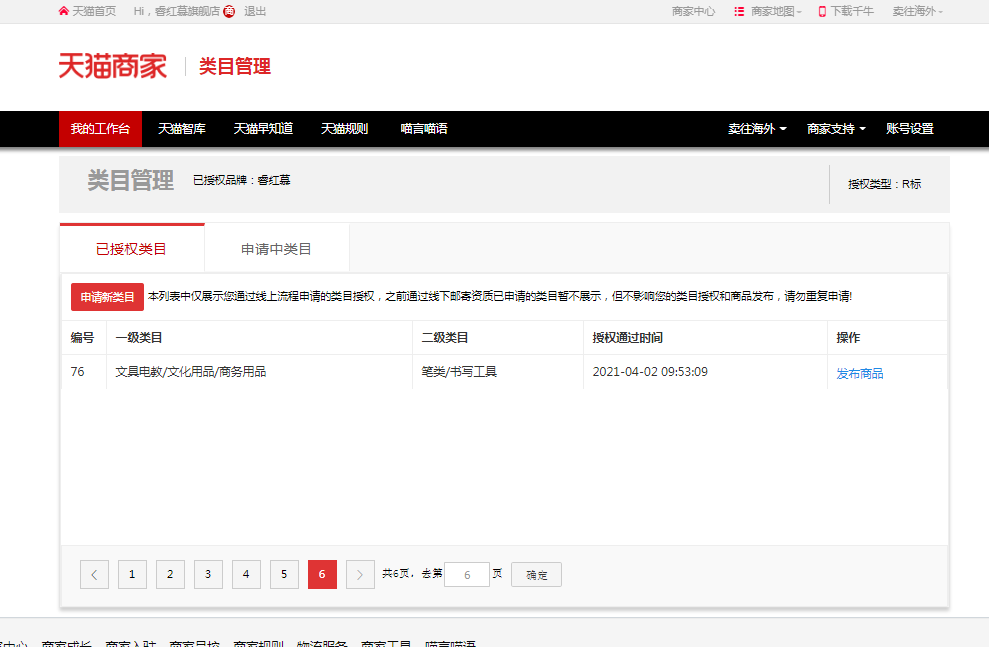Click the 编号 column header
This screenshot has width=989, height=647.
pos(83,337)
